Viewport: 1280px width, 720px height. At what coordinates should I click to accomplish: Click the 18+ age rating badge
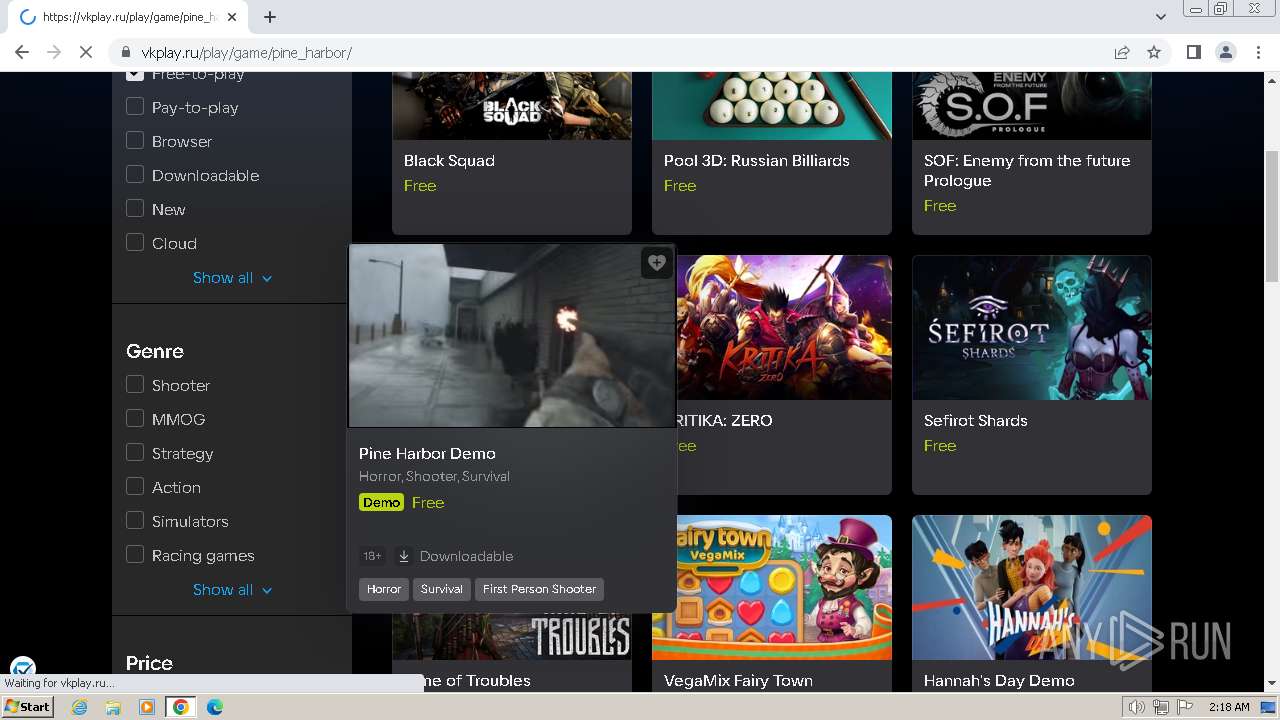pos(372,556)
